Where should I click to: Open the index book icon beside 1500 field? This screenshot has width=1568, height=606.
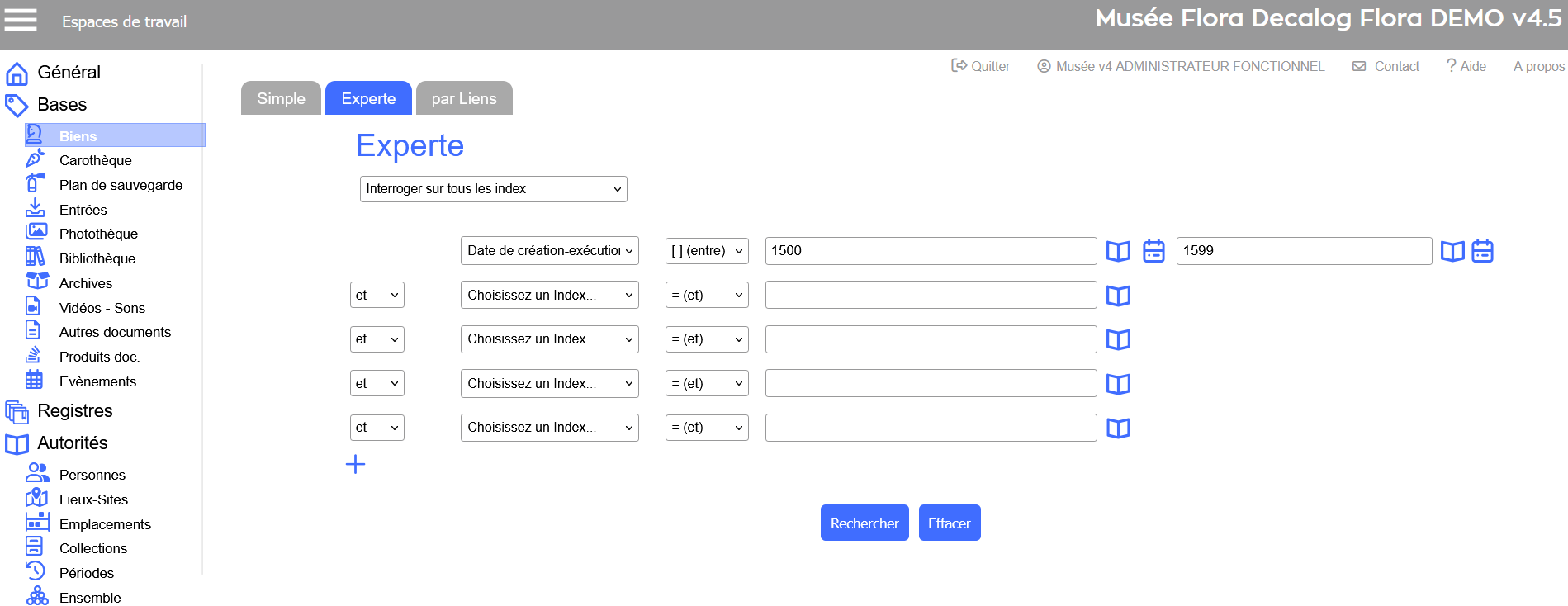[1118, 251]
